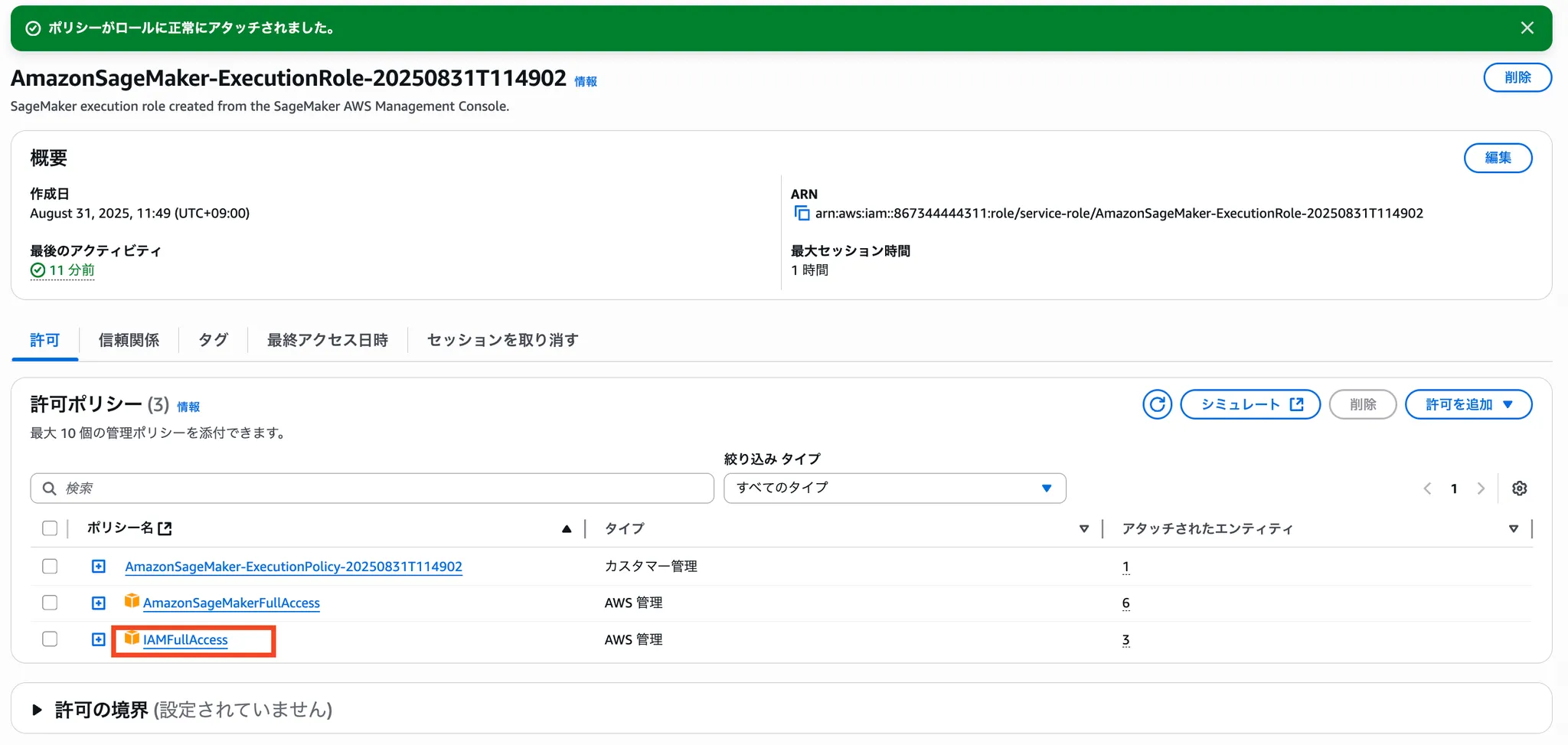
Task: Switch to 最終アクセス日時 tab
Action: coord(327,340)
